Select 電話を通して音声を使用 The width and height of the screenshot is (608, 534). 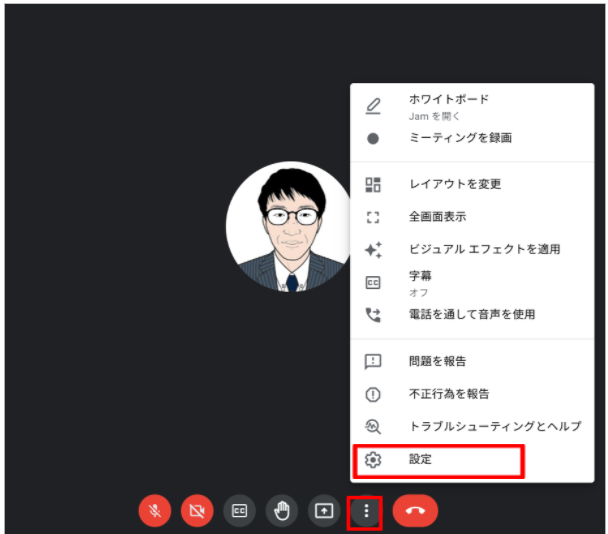(x=472, y=314)
